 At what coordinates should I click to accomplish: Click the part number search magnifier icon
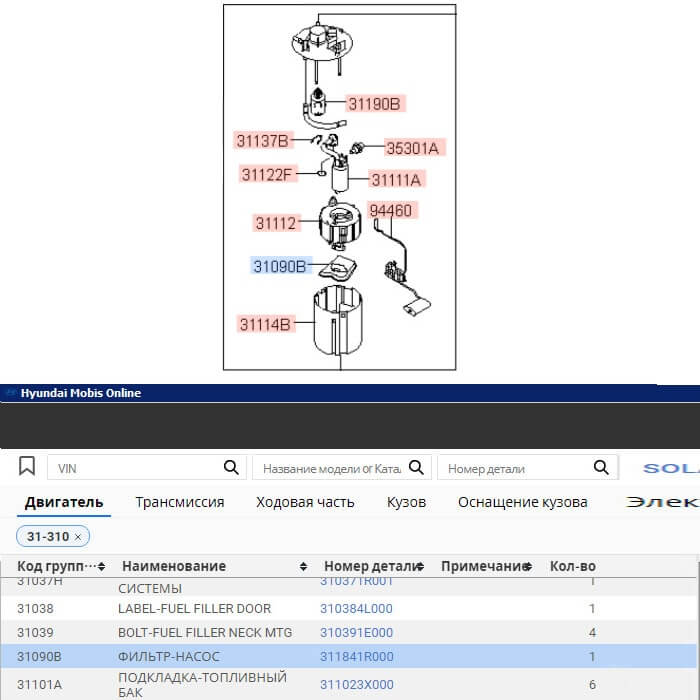point(600,467)
